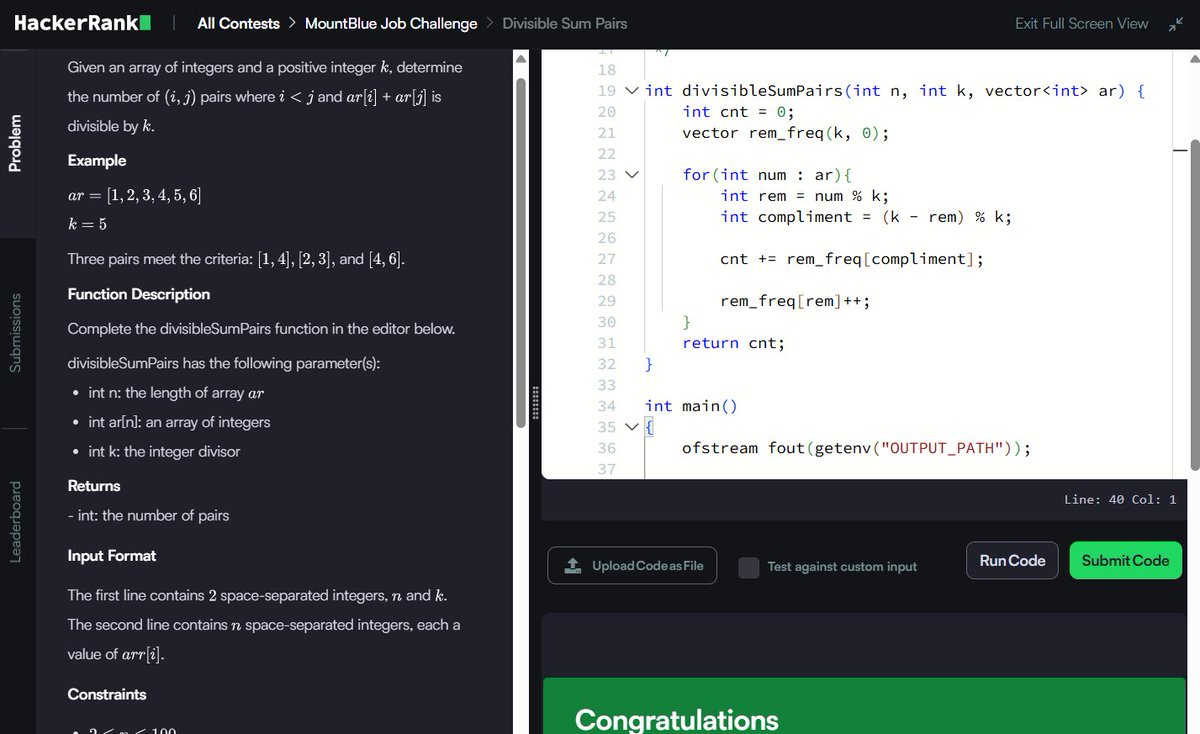
Task: Click 'int ar[n]: an array of integers' bullet
Action: (179, 422)
